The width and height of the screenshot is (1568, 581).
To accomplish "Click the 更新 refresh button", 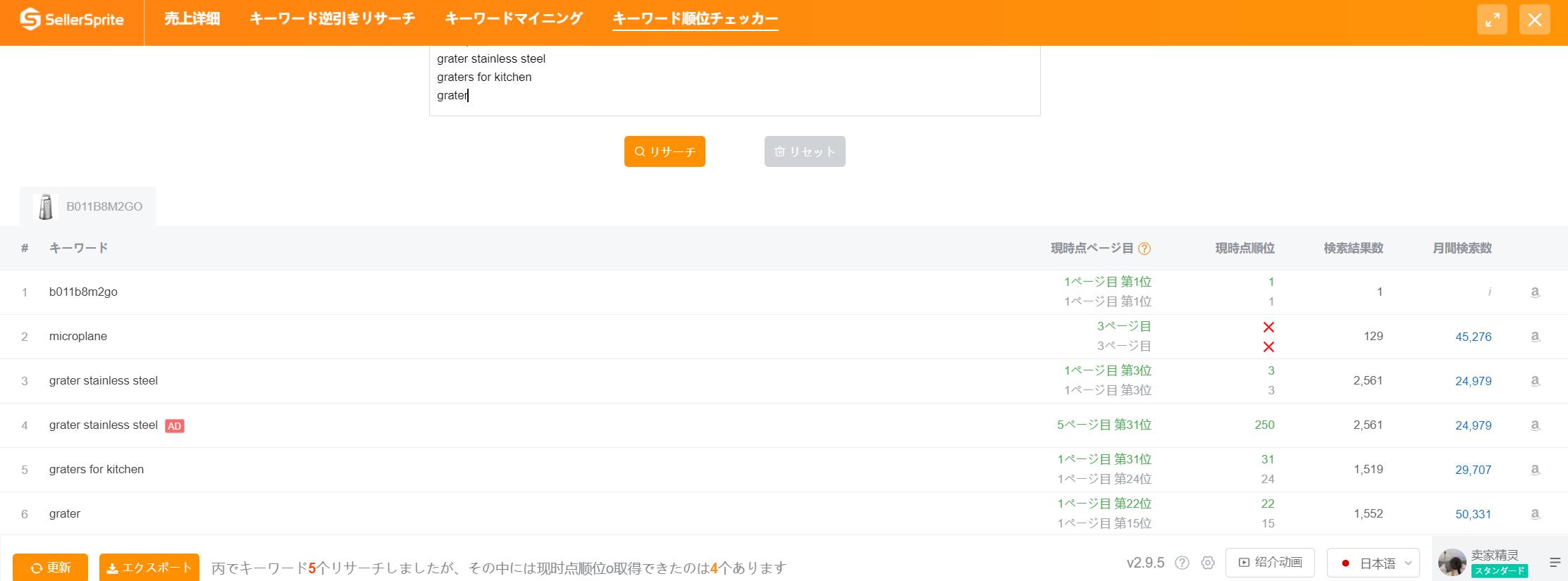I will (x=50, y=568).
